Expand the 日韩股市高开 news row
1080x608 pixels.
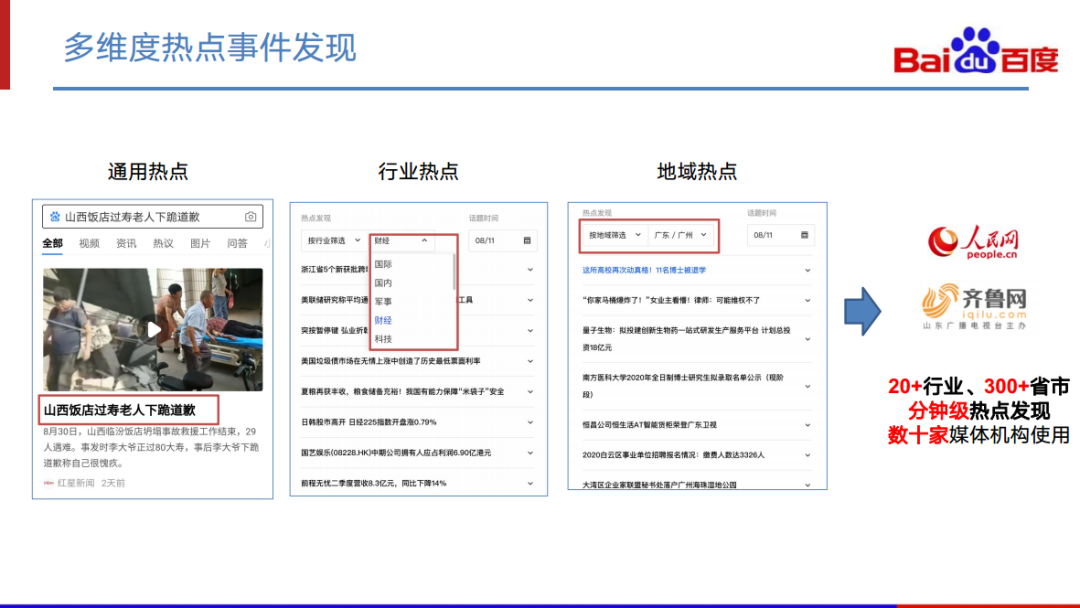(x=417, y=422)
